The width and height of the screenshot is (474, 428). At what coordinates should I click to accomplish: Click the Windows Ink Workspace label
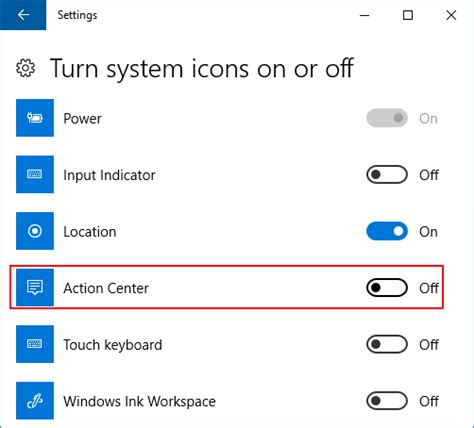(x=139, y=402)
